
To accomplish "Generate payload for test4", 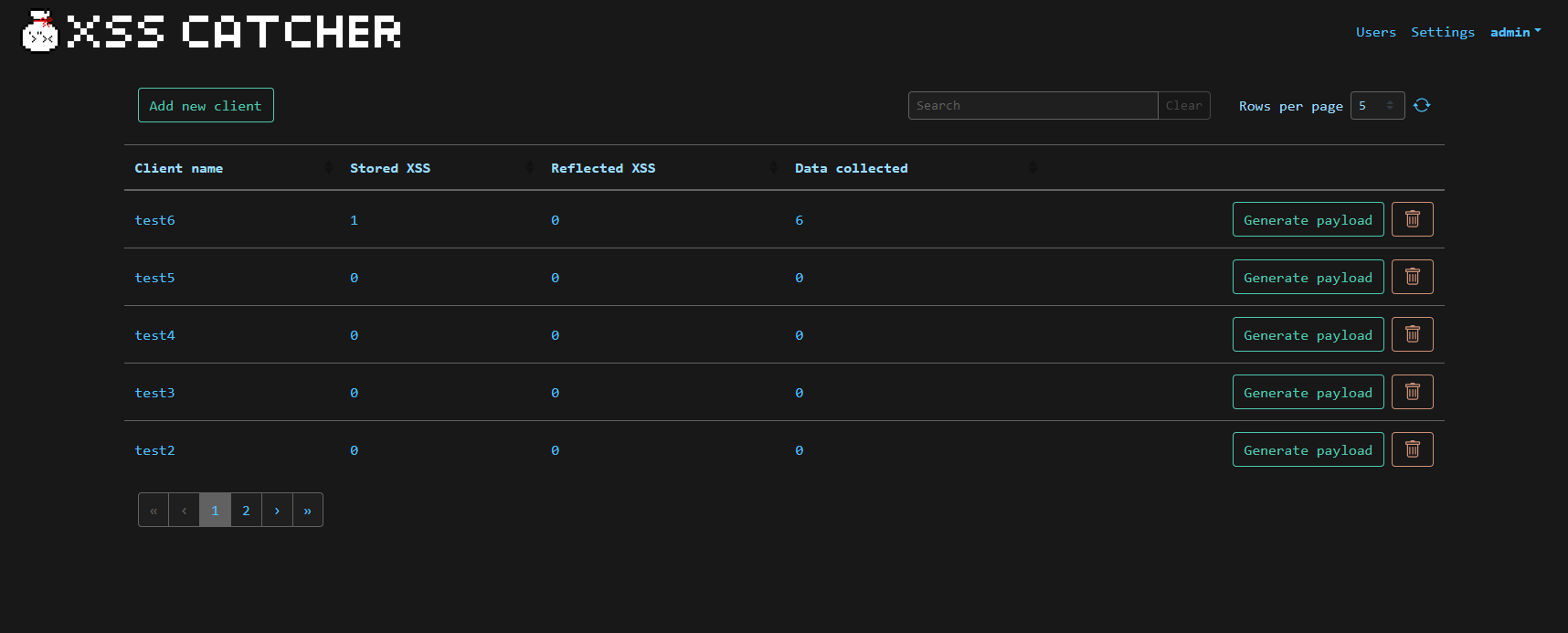I will point(1308,334).
